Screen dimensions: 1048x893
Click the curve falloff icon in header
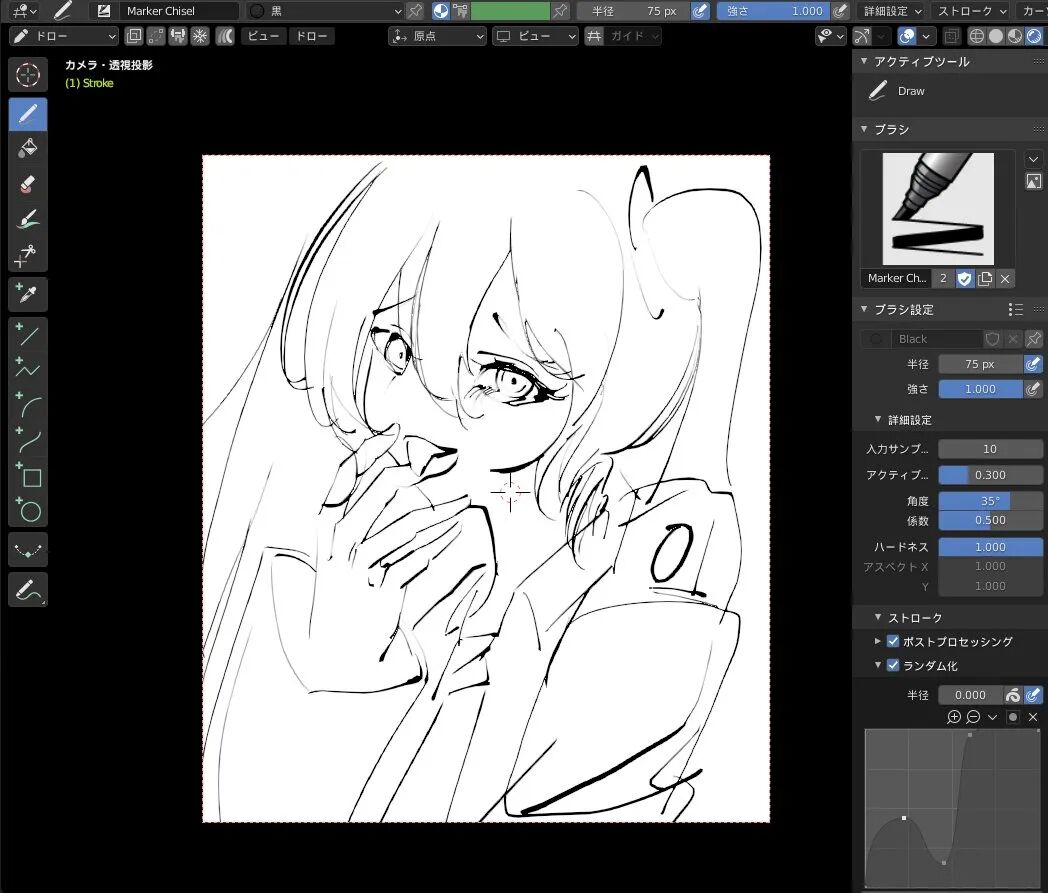[x=225, y=36]
